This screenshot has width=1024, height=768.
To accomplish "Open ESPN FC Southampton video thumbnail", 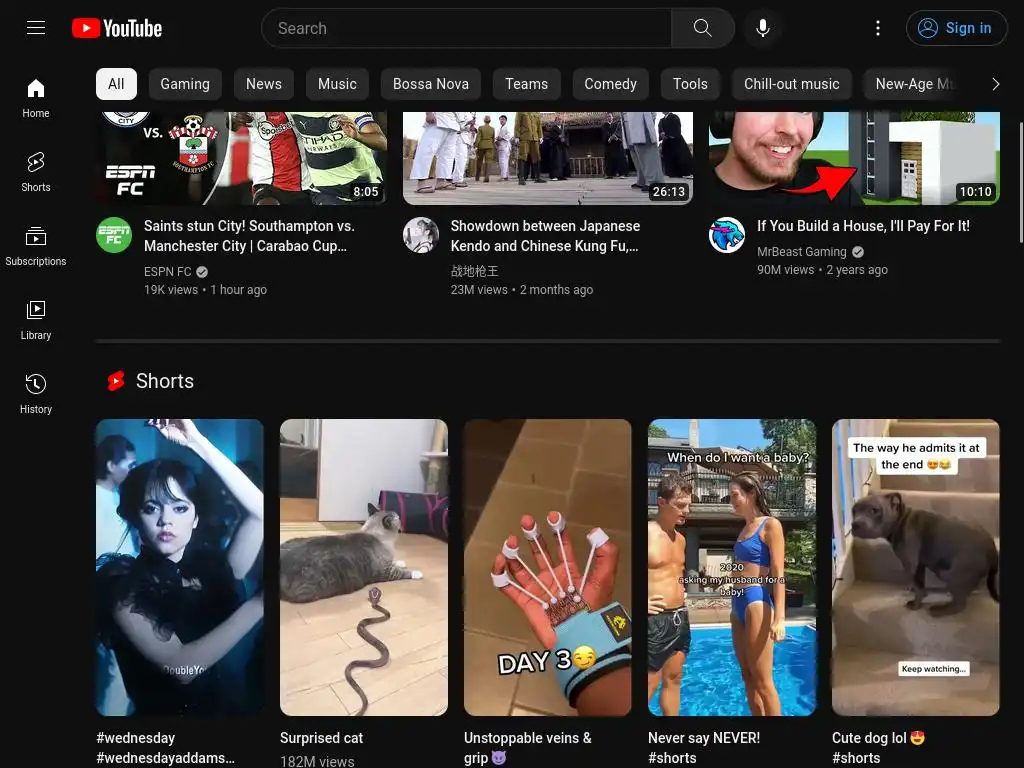I will [241, 158].
